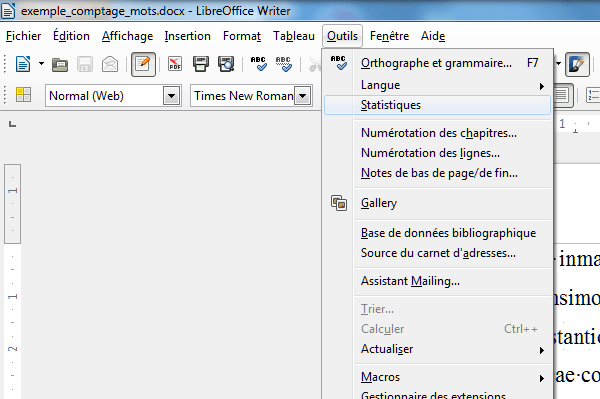Click the Save floppy disk icon
The height and width of the screenshot is (399, 600).
(85, 64)
